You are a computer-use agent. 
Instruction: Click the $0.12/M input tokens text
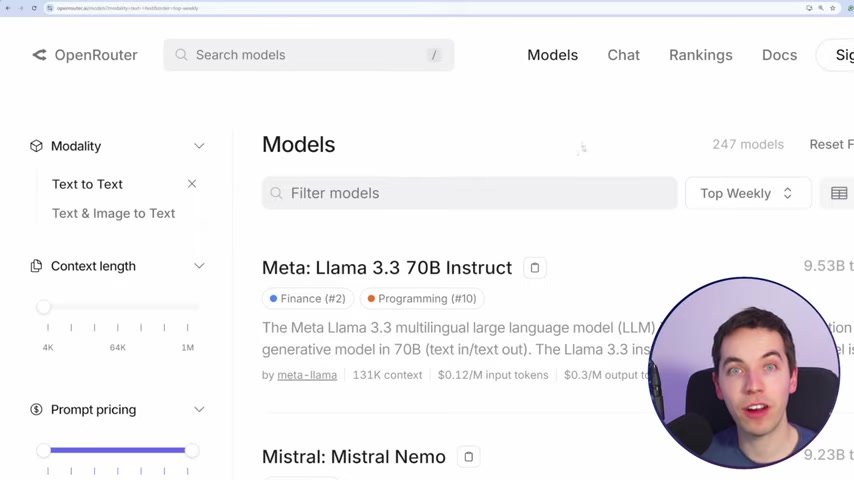click(493, 375)
